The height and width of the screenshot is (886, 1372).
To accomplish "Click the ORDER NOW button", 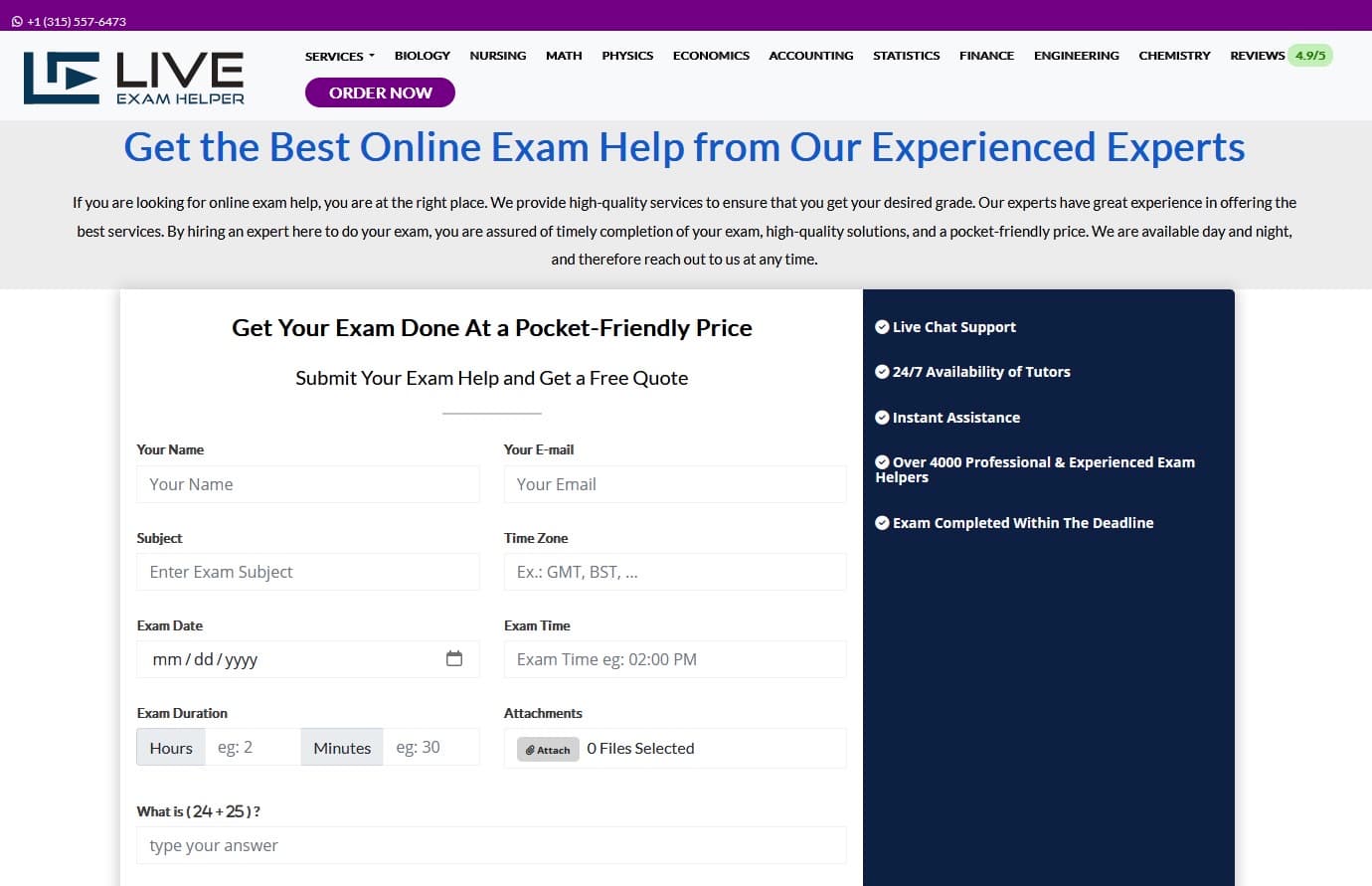I will (x=380, y=91).
